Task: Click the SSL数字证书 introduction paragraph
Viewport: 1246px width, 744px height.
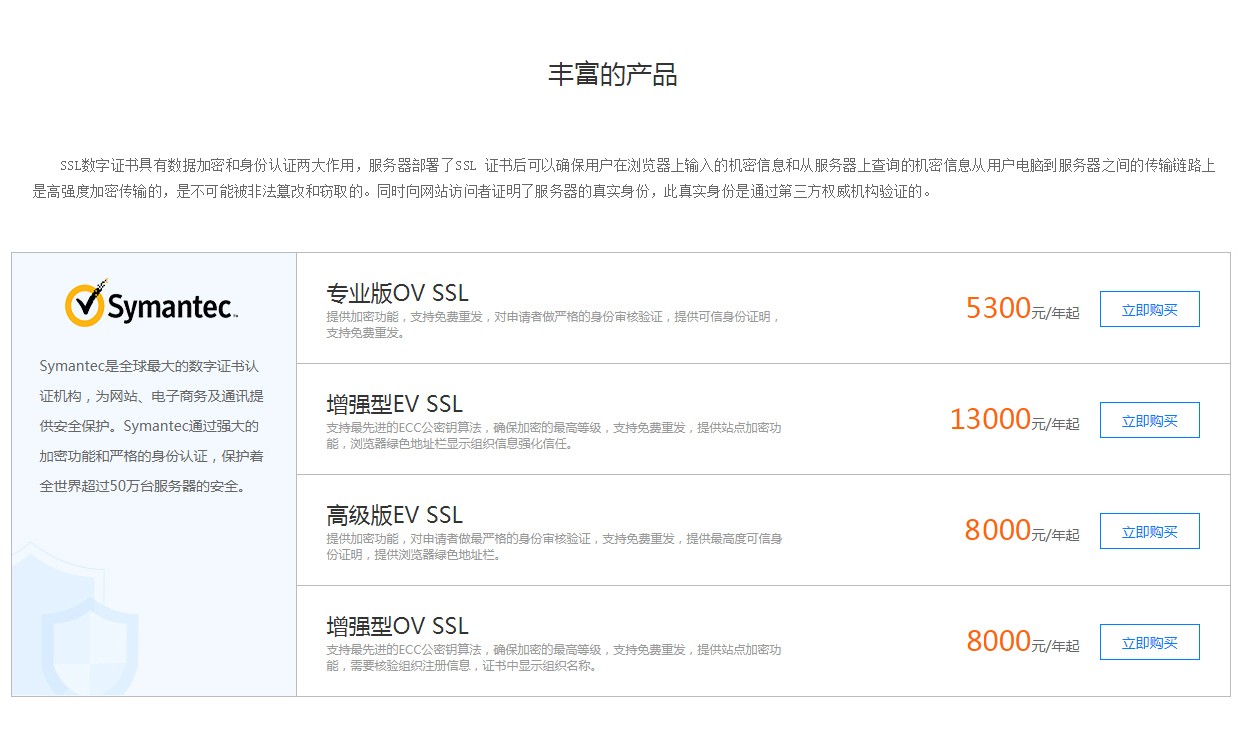Action: (623, 178)
